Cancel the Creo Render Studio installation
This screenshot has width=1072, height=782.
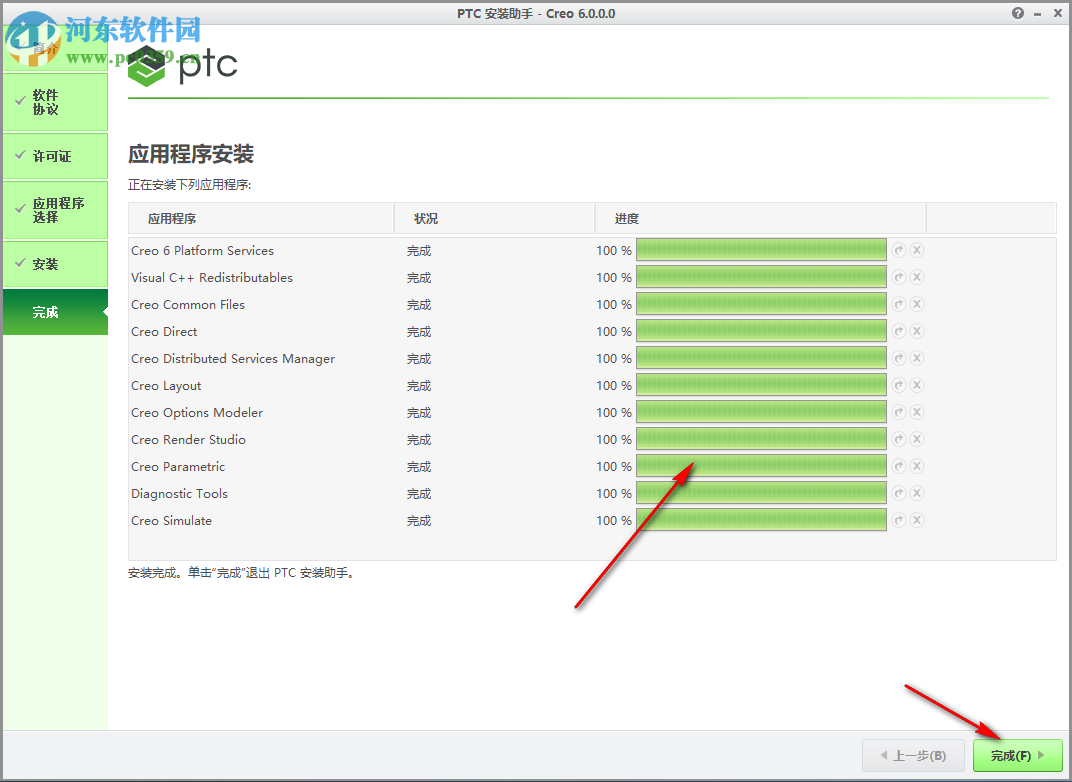(917, 439)
